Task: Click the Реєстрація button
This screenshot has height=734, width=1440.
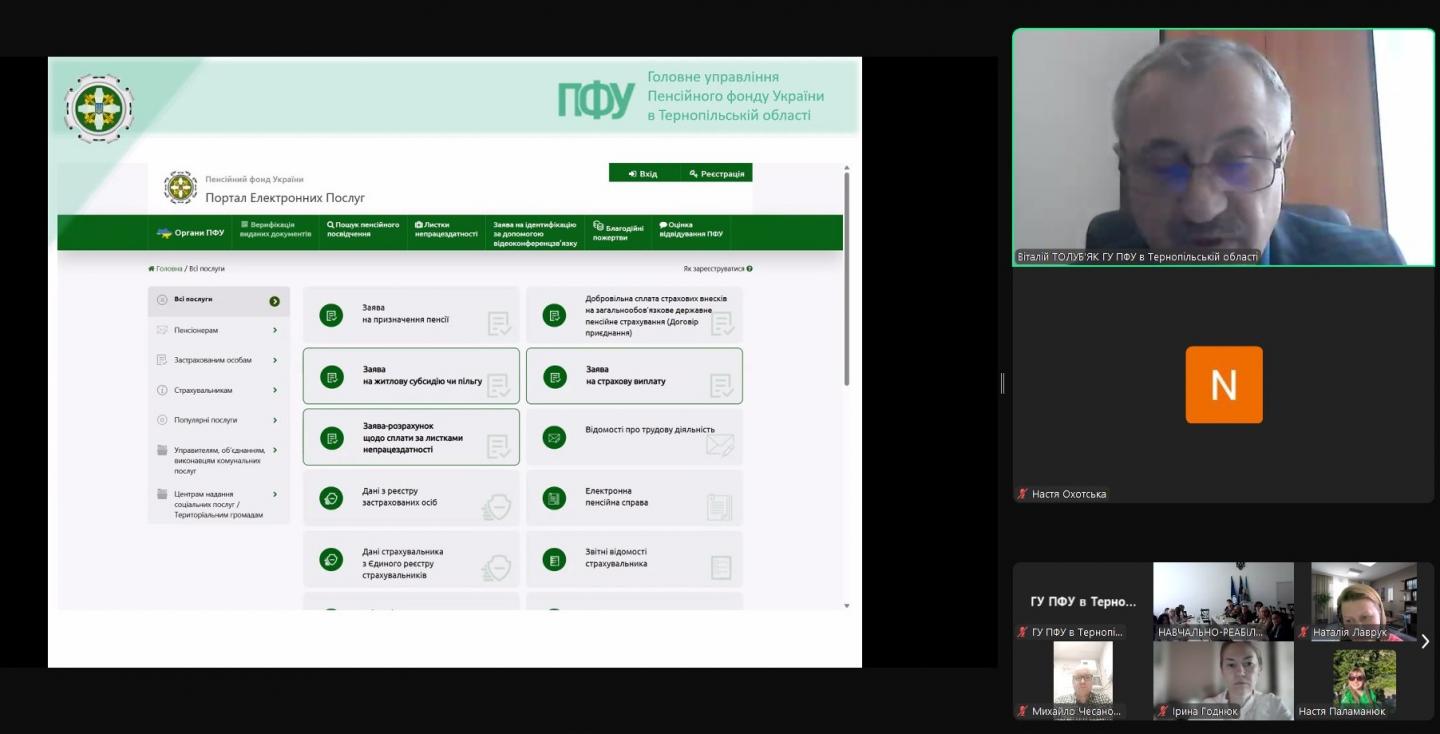Action: pos(717,173)
